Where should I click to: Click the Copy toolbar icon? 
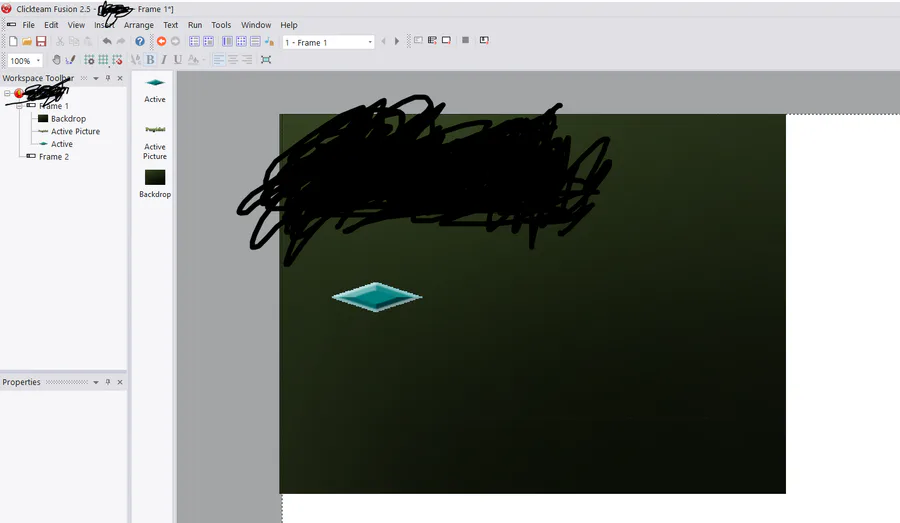tap(74, 41)
